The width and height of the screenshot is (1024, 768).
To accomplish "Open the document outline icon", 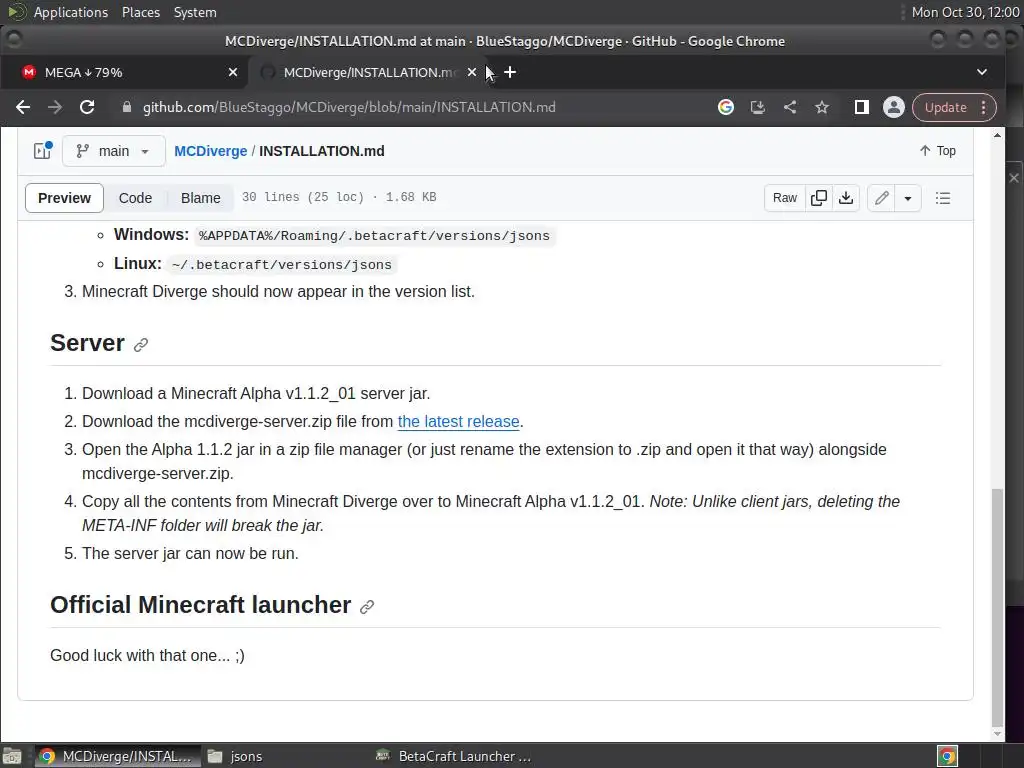I will click(x=942, y=198).
